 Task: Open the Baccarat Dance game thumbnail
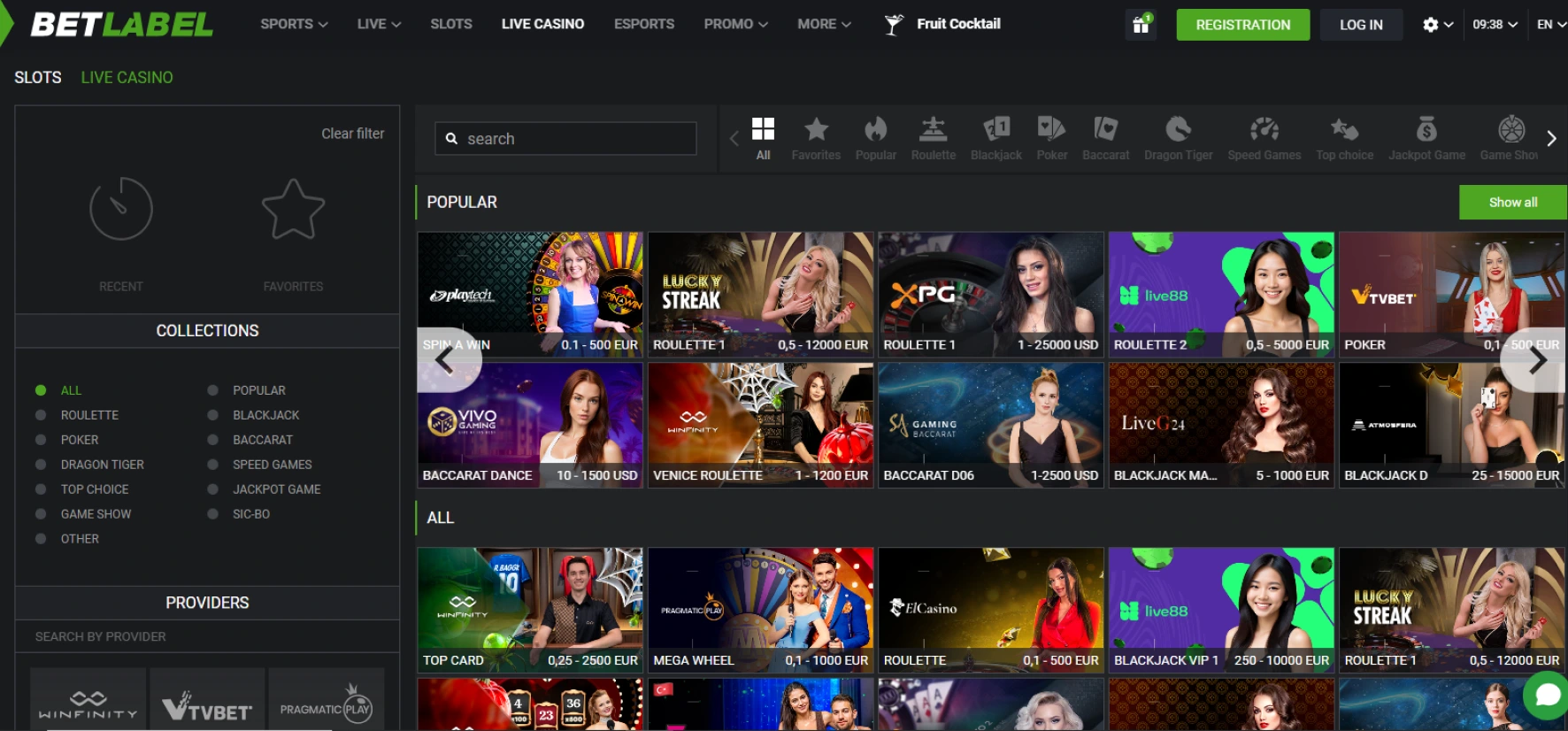[530, 426]
